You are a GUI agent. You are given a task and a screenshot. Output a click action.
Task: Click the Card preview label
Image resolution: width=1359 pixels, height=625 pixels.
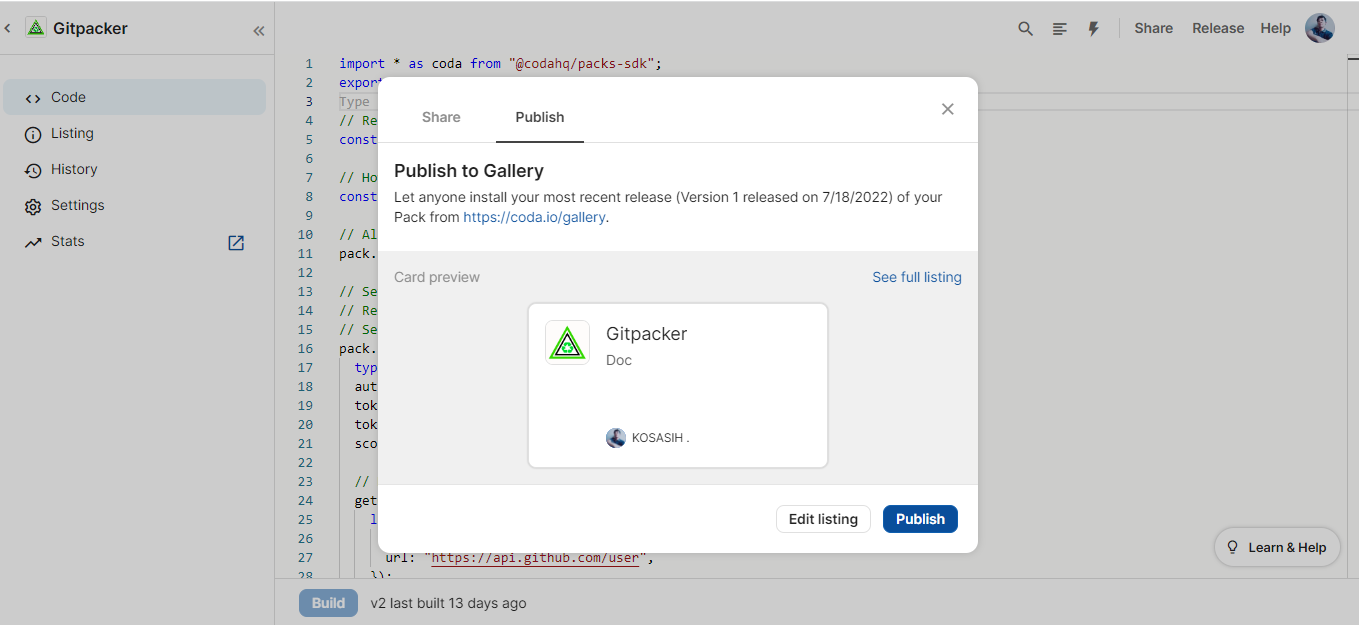point(437,277)
